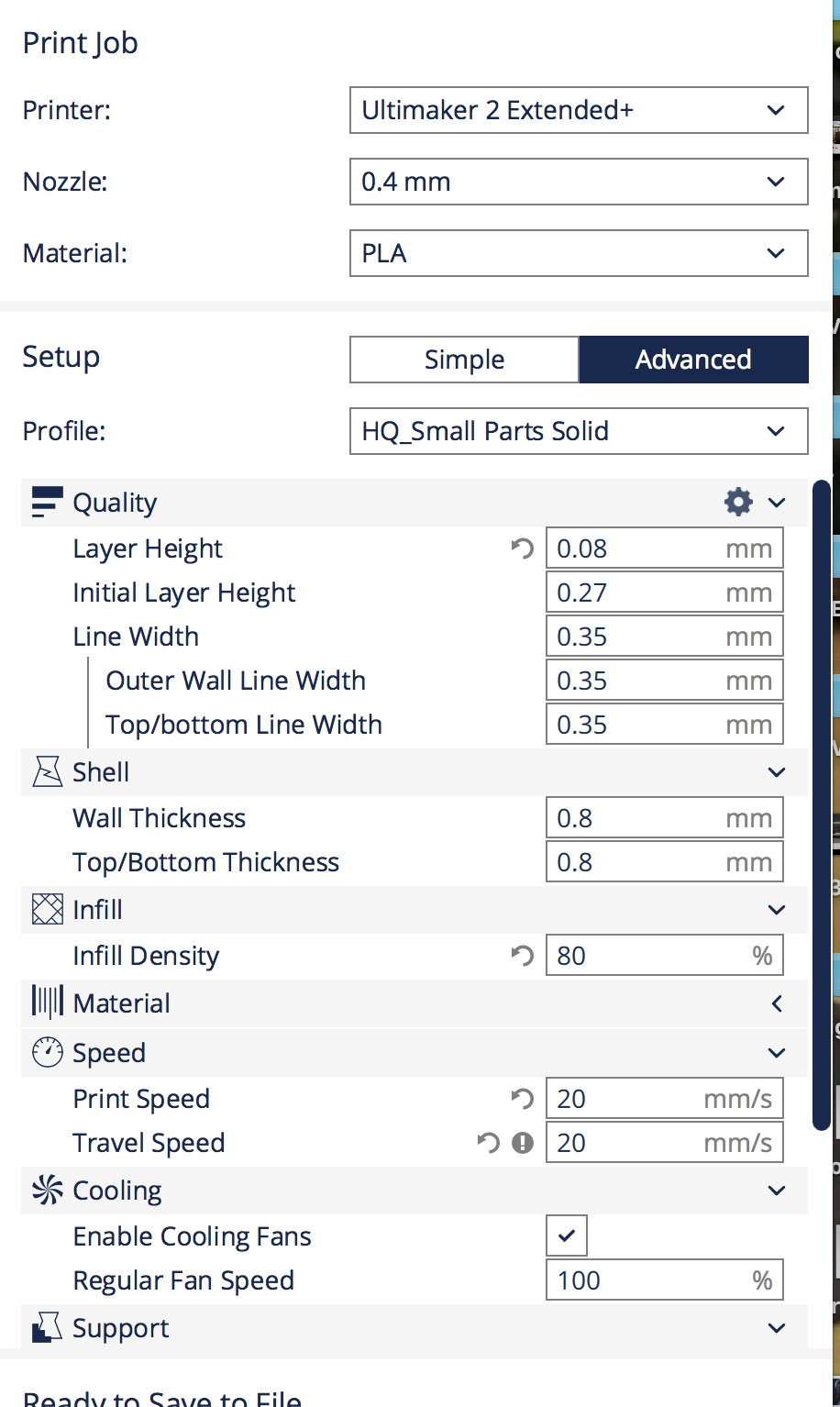Expand the Material settings section
840x1407 pixels.
click(776, 1003)
